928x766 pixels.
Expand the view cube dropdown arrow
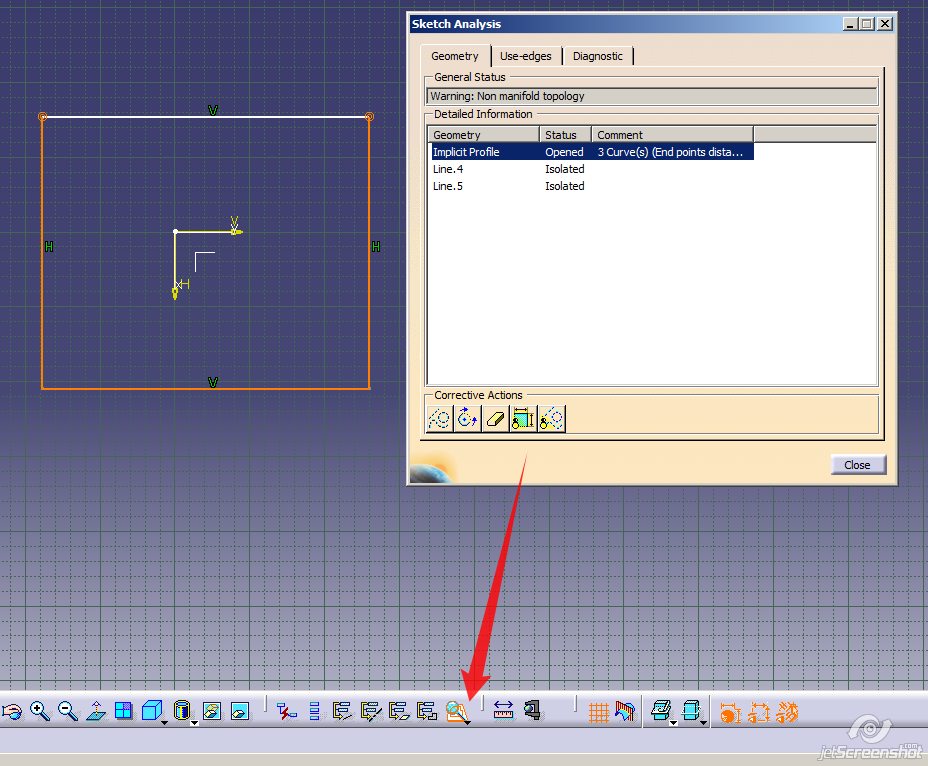[x=165, y=723]
